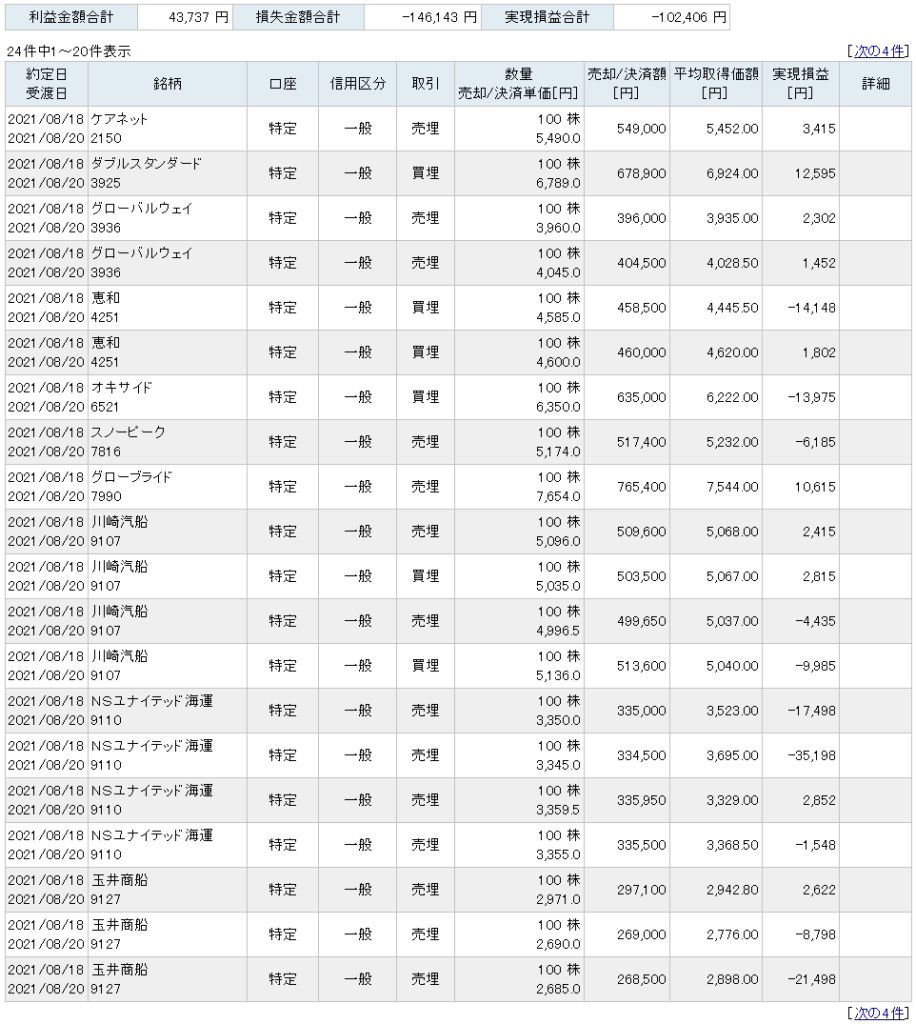This screenshot has width=916, height=1024.
Task: Click the 利益金額合計 value 43,737 円
Action: 198,18
